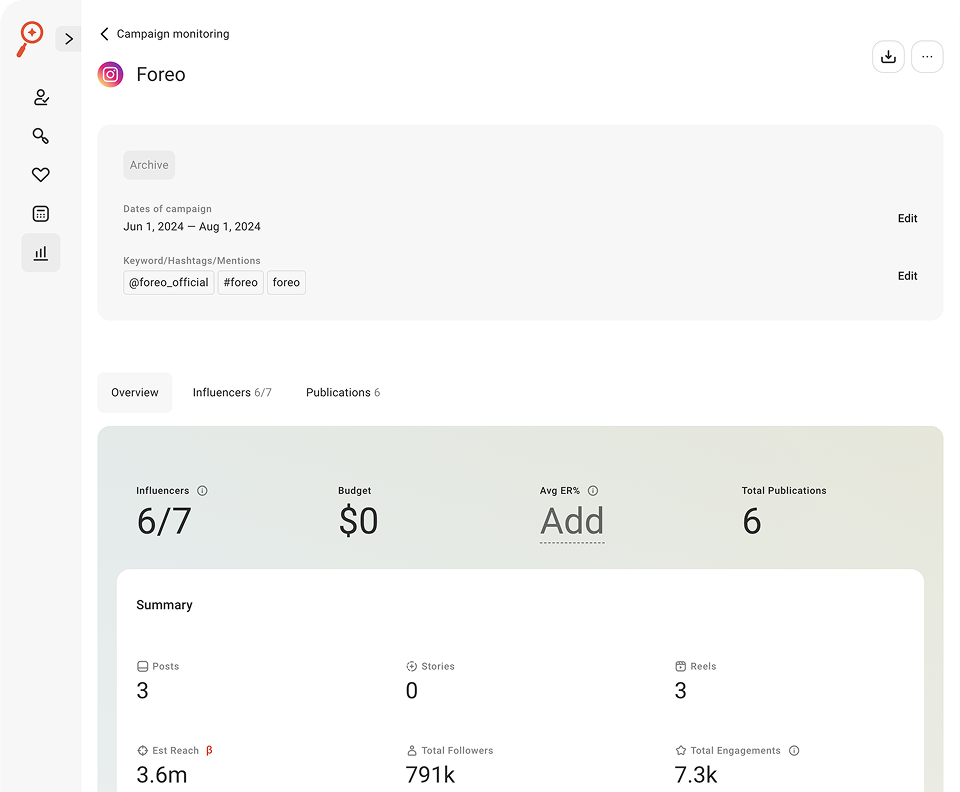Edit the keyword hashtags and mentions
Screen dimensions: 960x792
(x=907, y=276)
